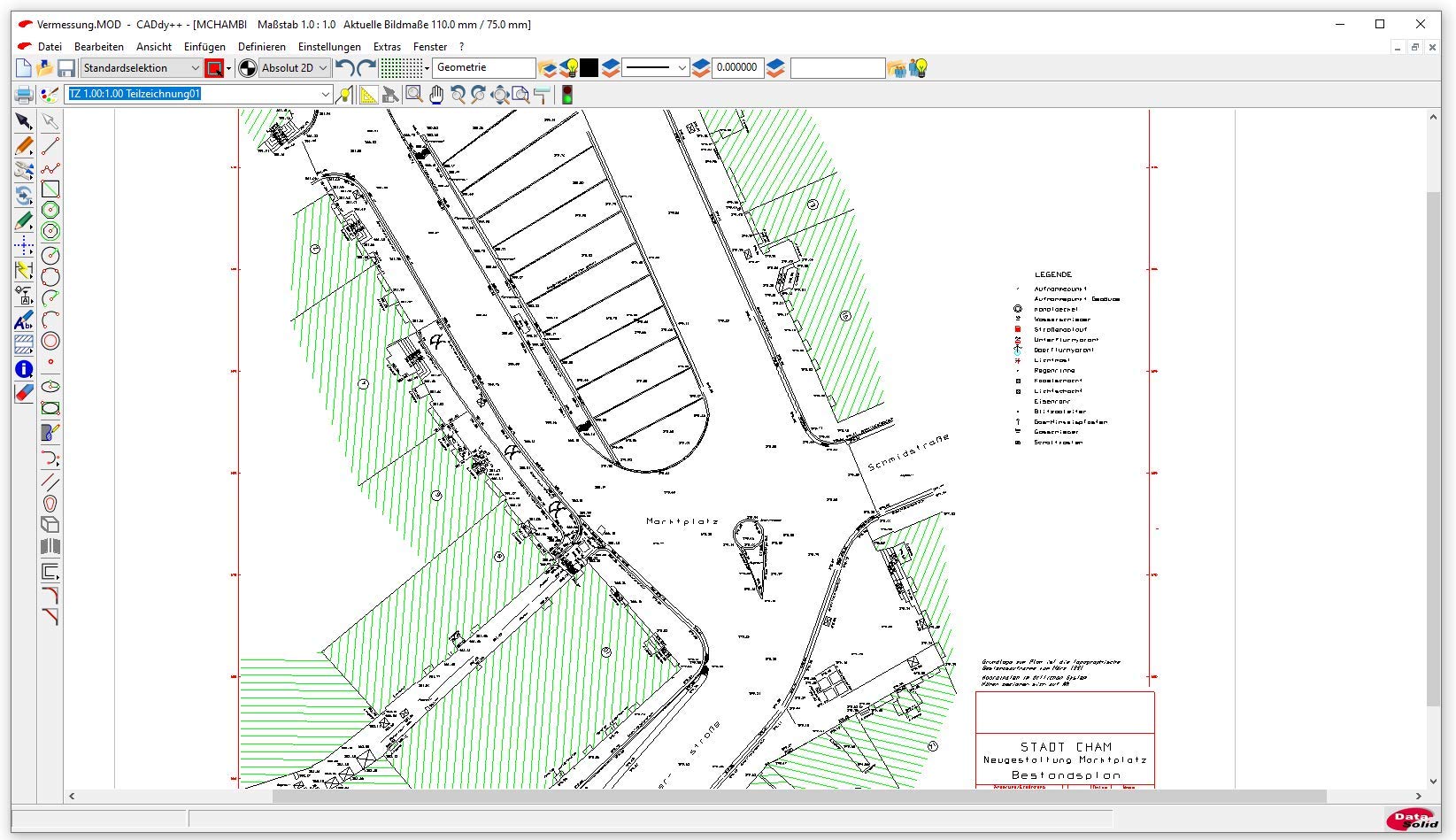The image size is (1456, 840).
Task: Open the Einstellungen menu
Action: coord(329,47)
